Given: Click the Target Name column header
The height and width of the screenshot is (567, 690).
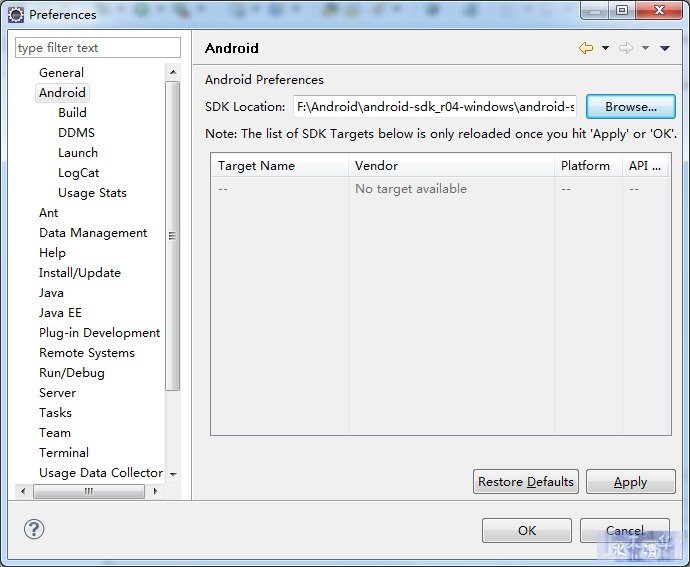Looking at the screenshot, I should (x=279, y=166).
